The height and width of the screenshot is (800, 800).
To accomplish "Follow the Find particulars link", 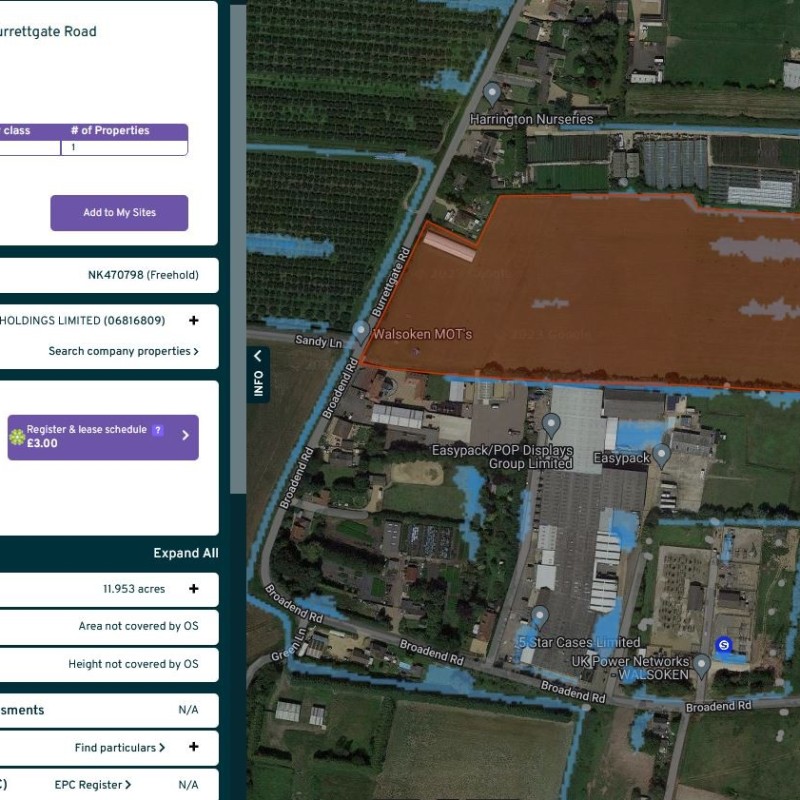I will [119, 747].
